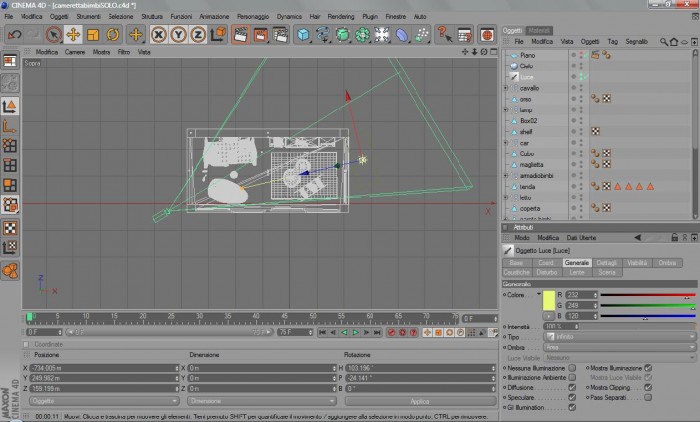
Task: Uncheck the Speculare option
Action: click(x=572, y=397)
